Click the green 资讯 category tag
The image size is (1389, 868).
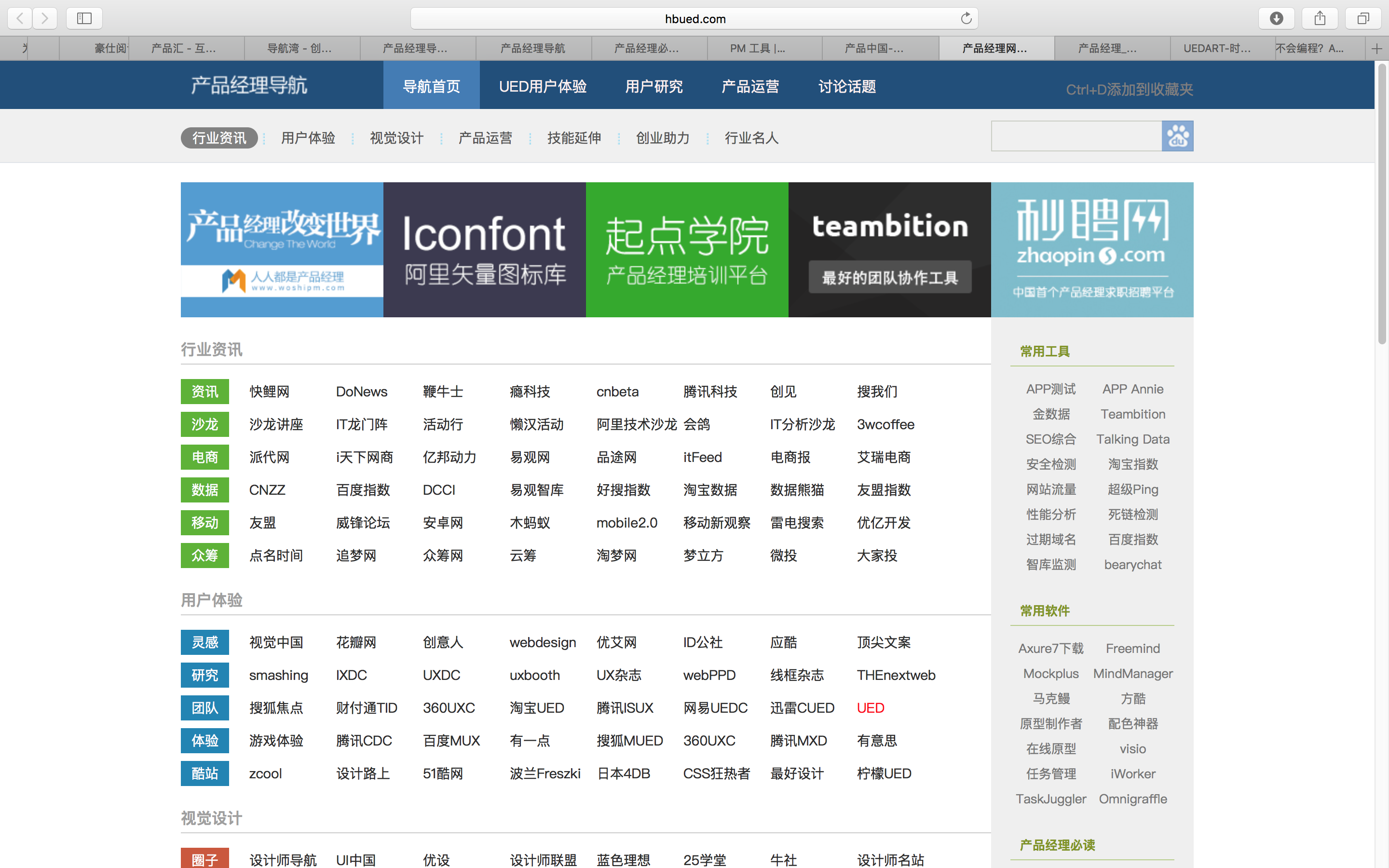(205, 392)
